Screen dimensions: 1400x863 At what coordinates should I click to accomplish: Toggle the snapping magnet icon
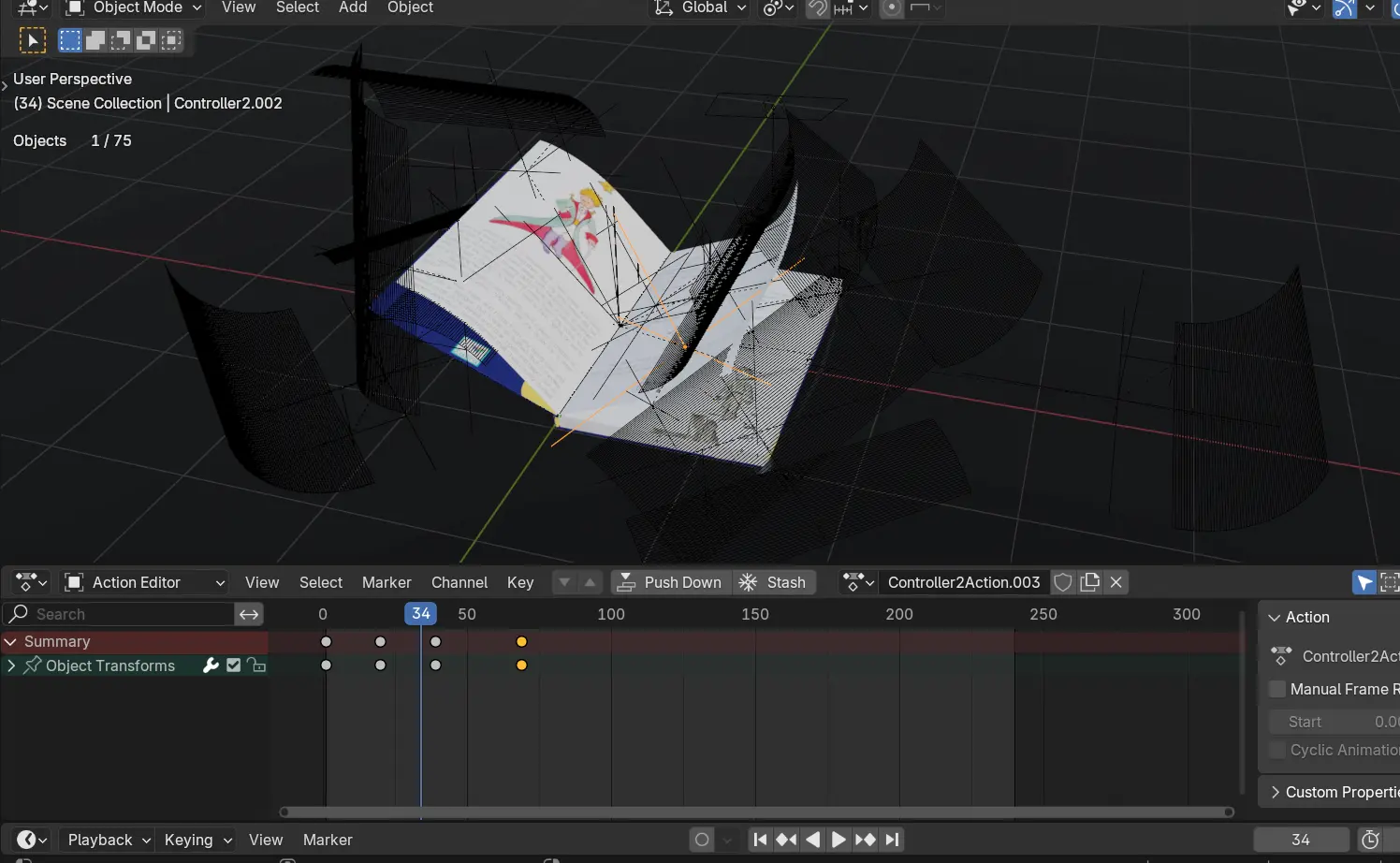(818, 8)
